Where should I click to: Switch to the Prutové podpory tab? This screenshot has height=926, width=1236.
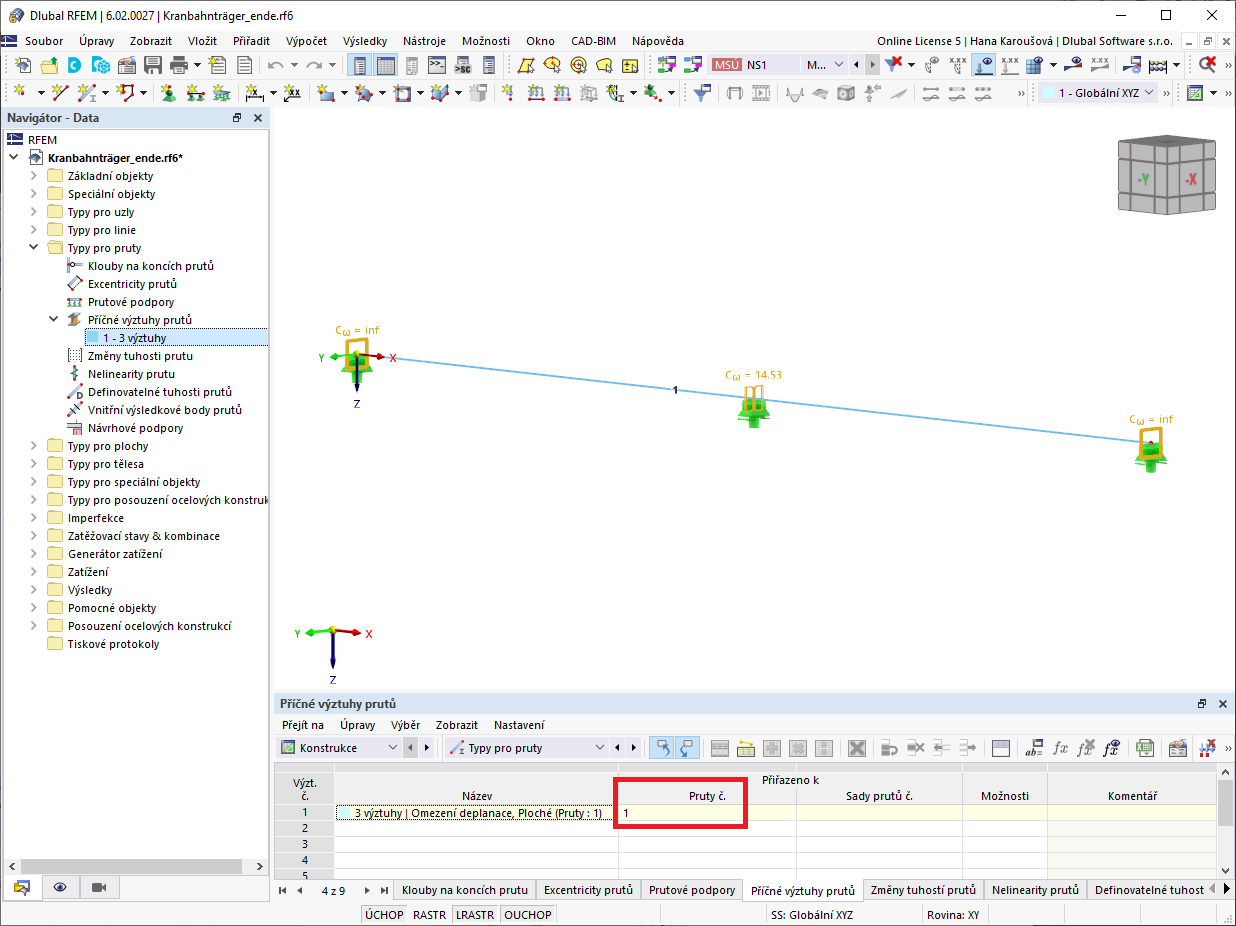[x=692, y=890]
